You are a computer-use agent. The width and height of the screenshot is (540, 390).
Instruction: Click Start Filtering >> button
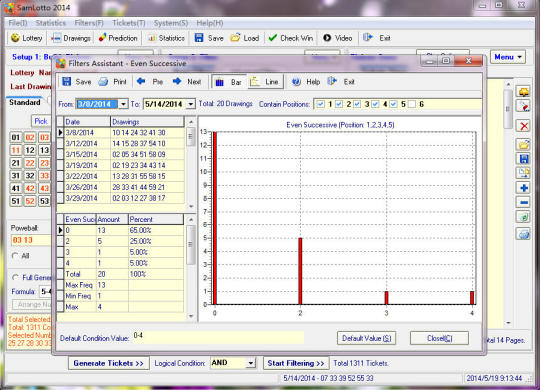click(296, 363)
